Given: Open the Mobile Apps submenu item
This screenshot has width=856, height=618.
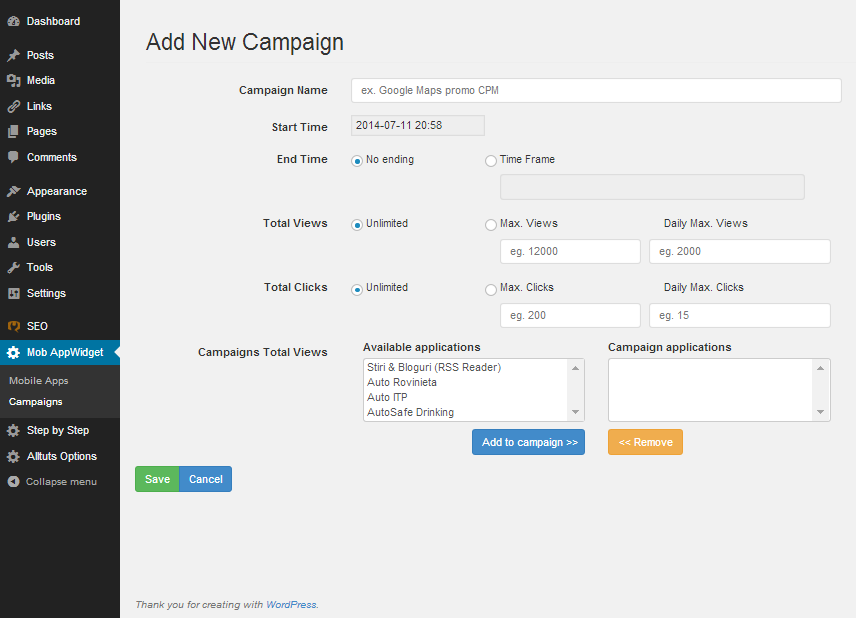Looking at the screenshot, I should coord(39,381).
